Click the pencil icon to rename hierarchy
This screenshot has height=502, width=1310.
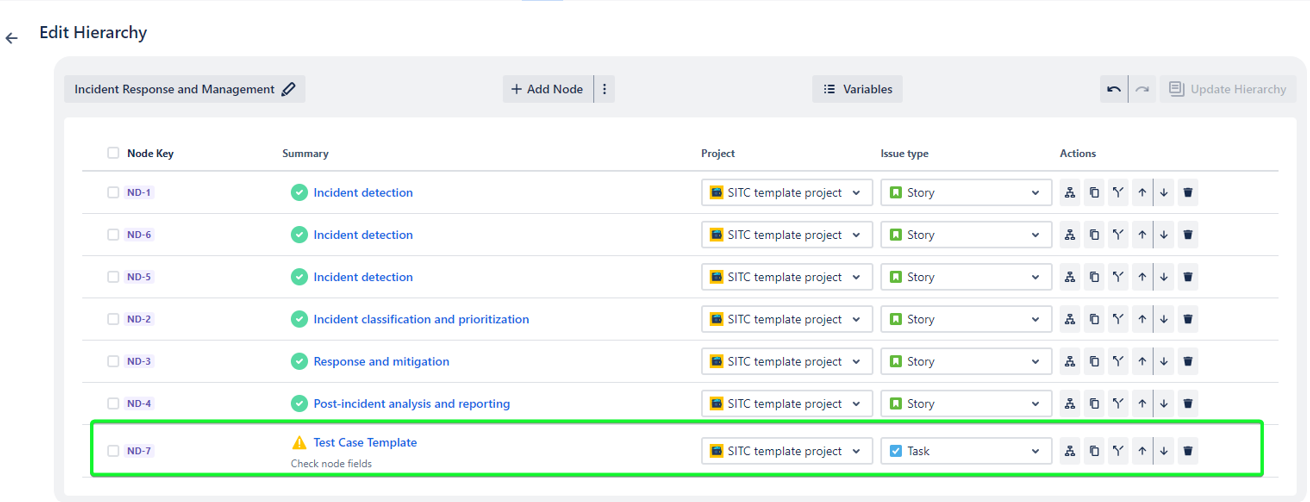289,89
